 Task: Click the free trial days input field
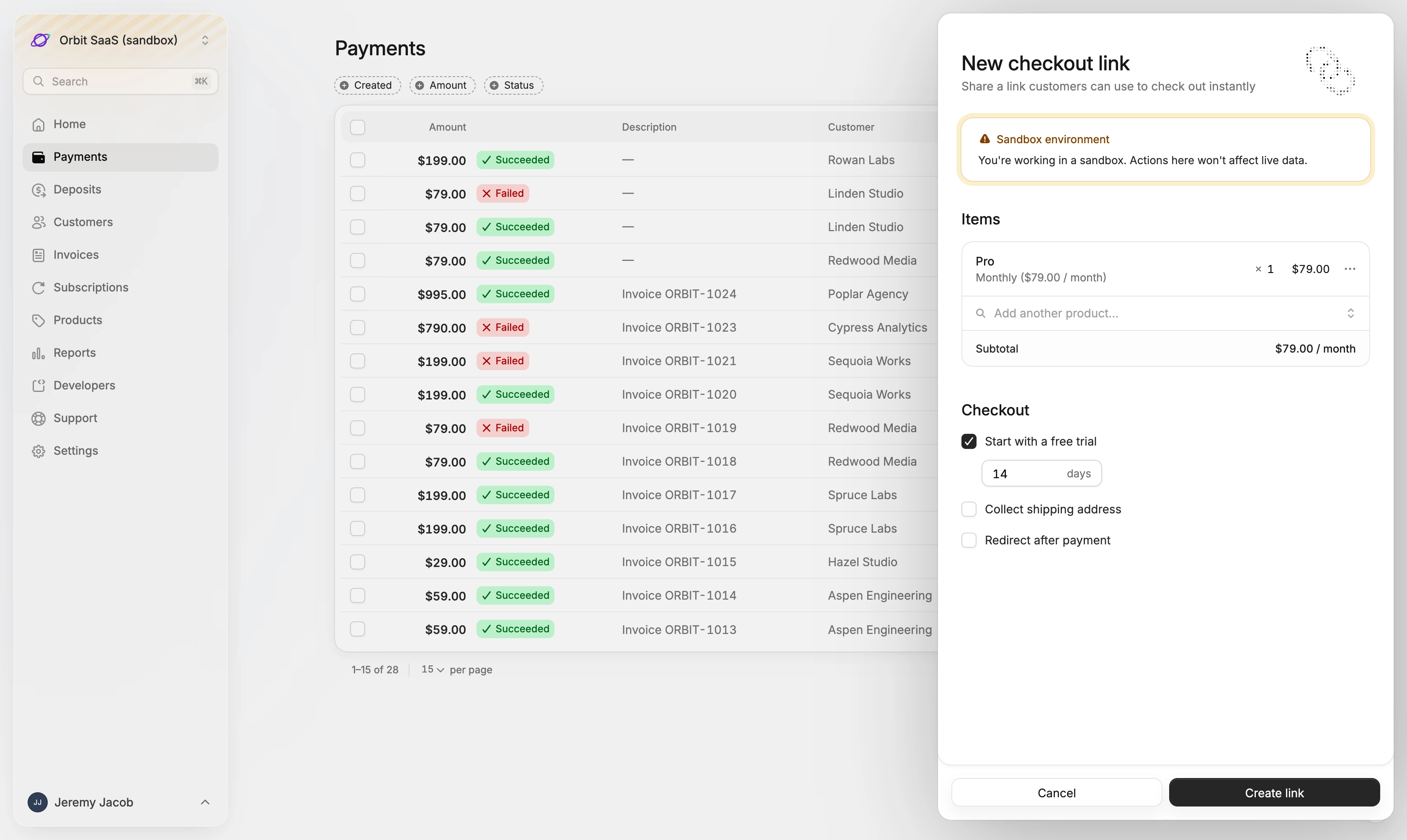pos(1041,473)
